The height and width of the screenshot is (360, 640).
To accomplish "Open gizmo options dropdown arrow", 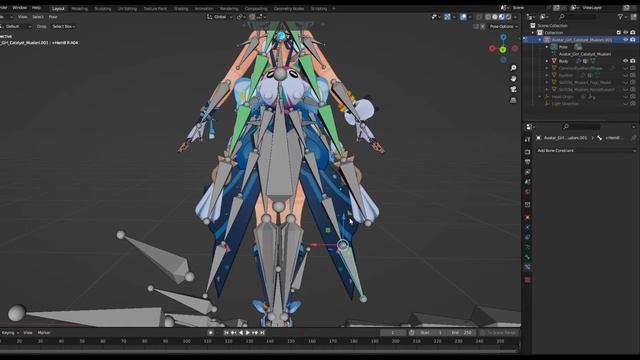I will [x=454, y=17].
